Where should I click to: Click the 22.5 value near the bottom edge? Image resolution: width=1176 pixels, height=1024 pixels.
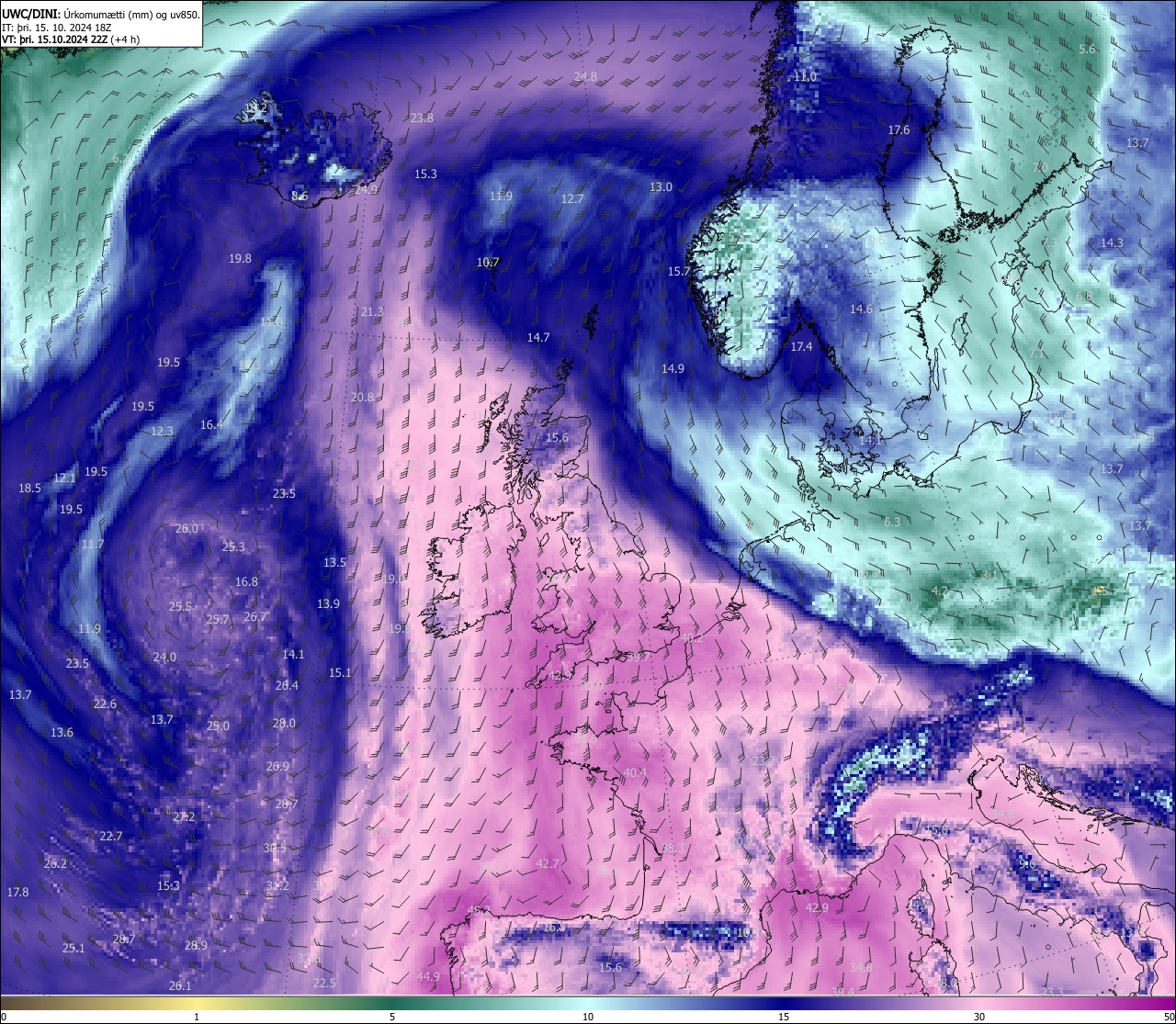(324, 983)
